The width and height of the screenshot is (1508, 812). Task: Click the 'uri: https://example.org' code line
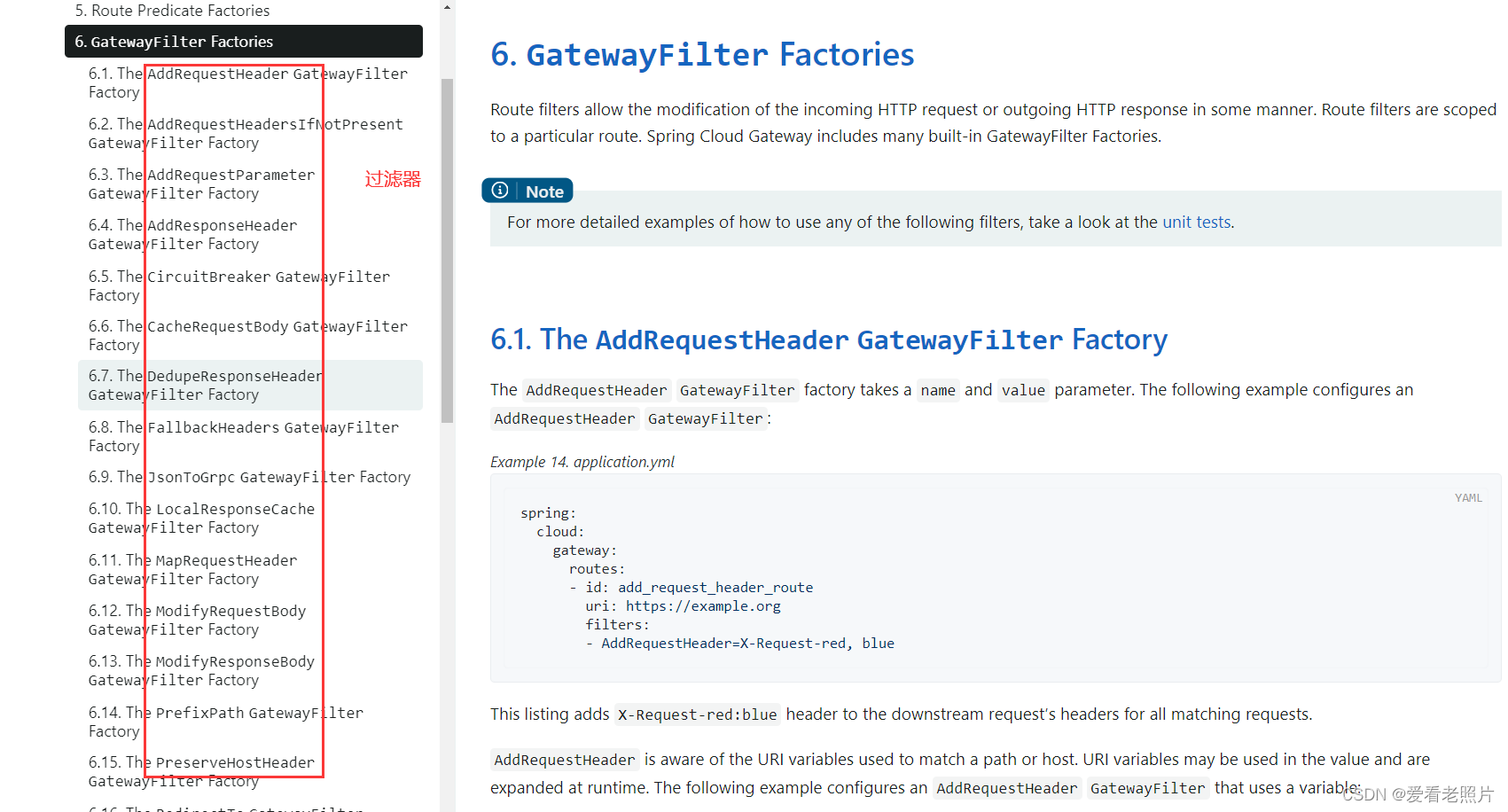pos(683,606)
